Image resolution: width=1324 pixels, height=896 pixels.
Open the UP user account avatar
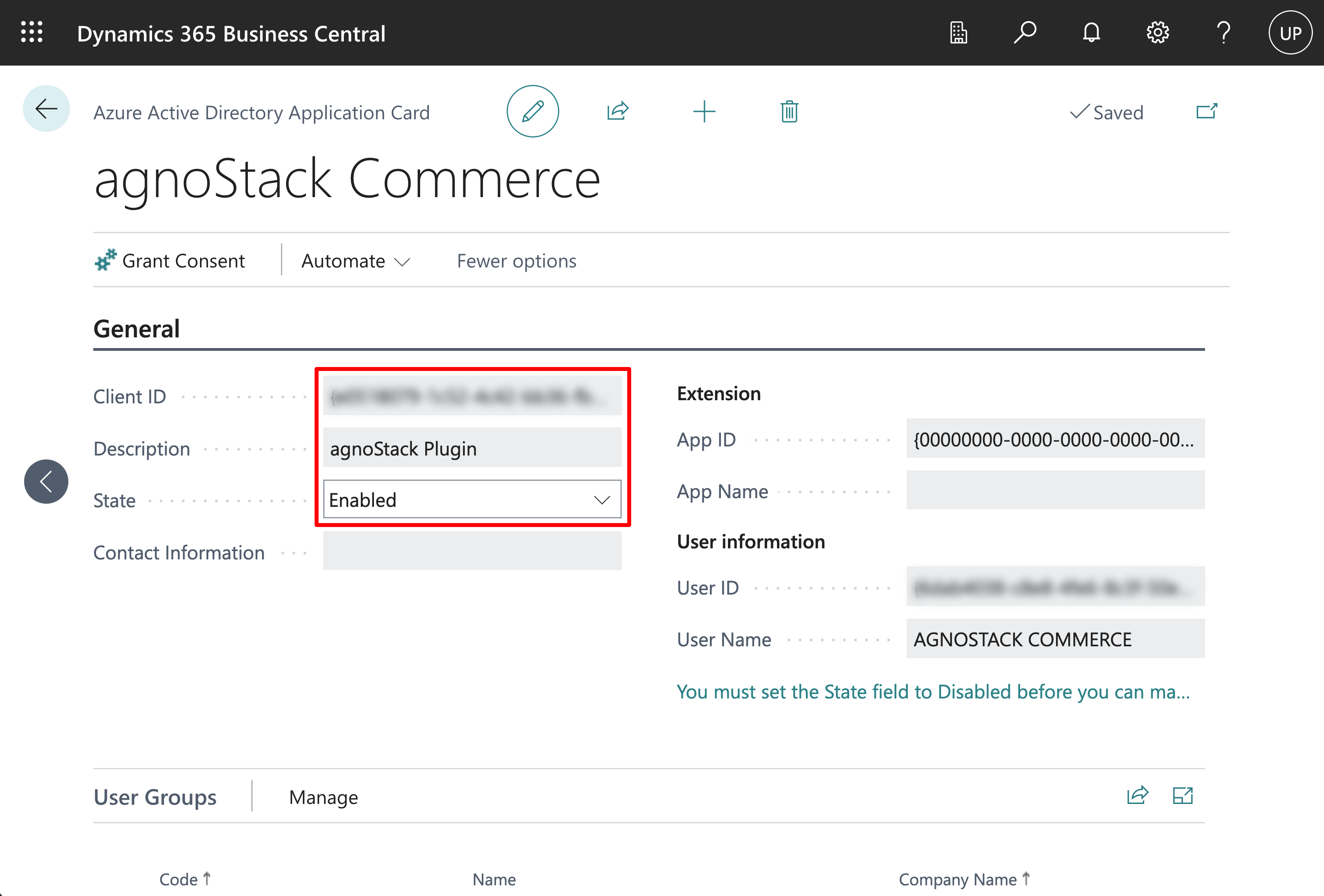(1290, 32)
